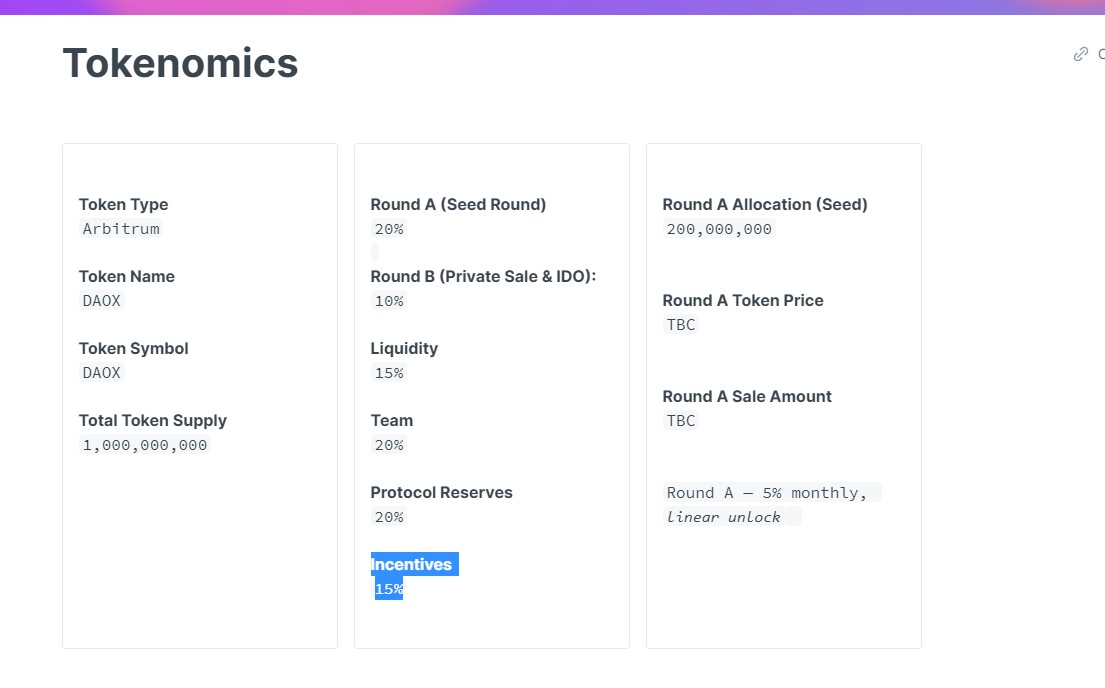Click the 1,000,000,000 total supply value

(x=145, y=445)
